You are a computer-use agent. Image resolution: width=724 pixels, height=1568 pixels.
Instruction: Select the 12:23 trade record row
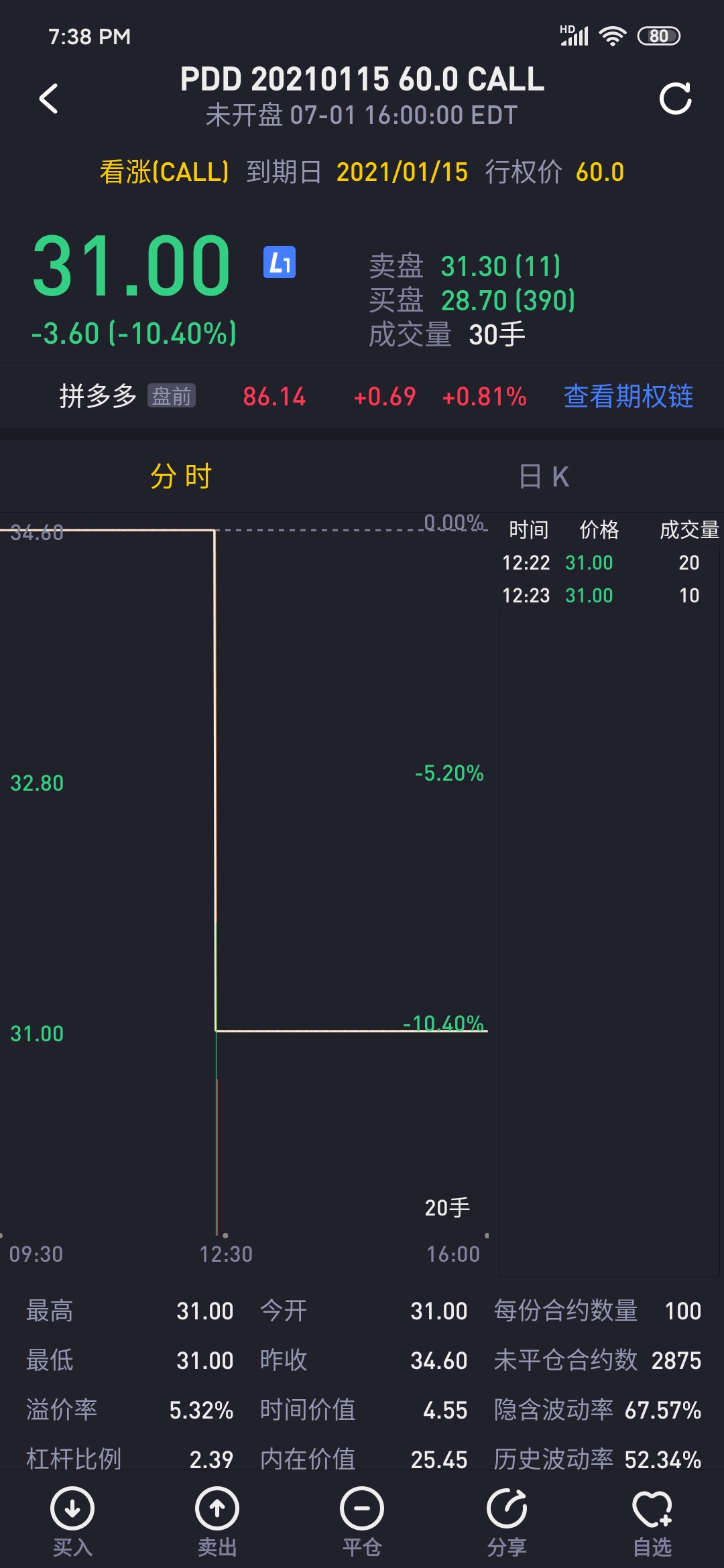point(601,595)
